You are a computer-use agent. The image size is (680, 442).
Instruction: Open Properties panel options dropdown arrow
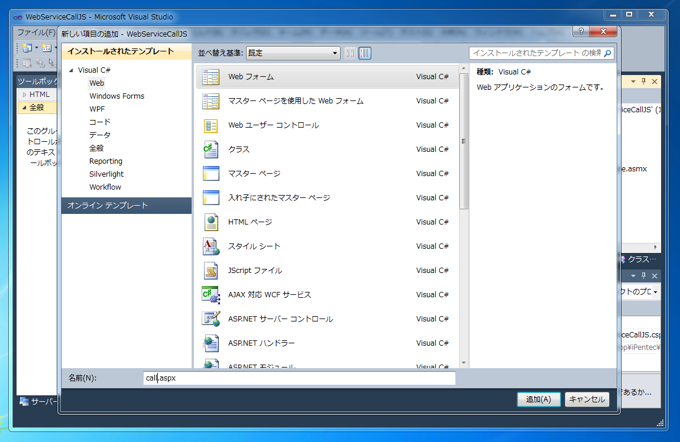pos(633,275)
